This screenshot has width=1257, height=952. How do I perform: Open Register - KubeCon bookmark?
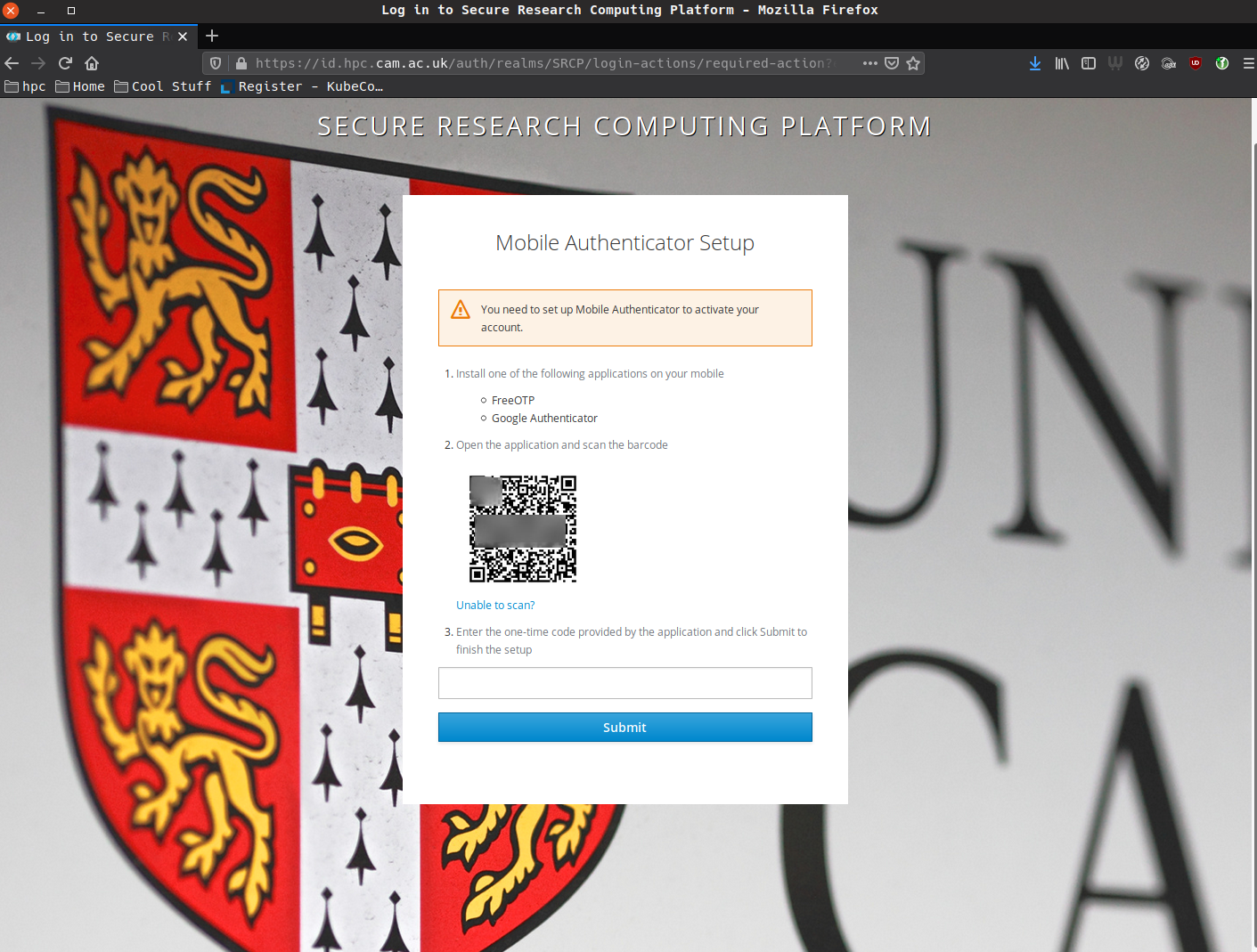[301, 86]
